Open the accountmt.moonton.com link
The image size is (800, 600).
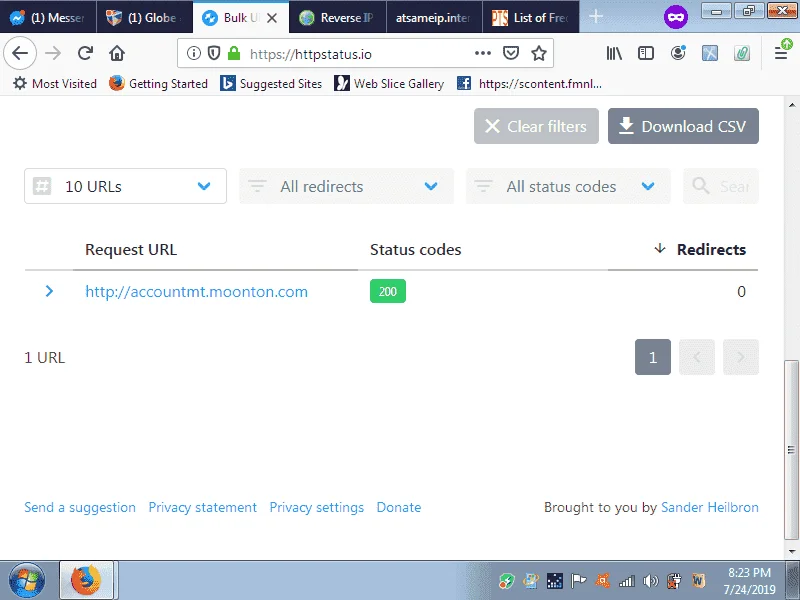click(196, 292)
